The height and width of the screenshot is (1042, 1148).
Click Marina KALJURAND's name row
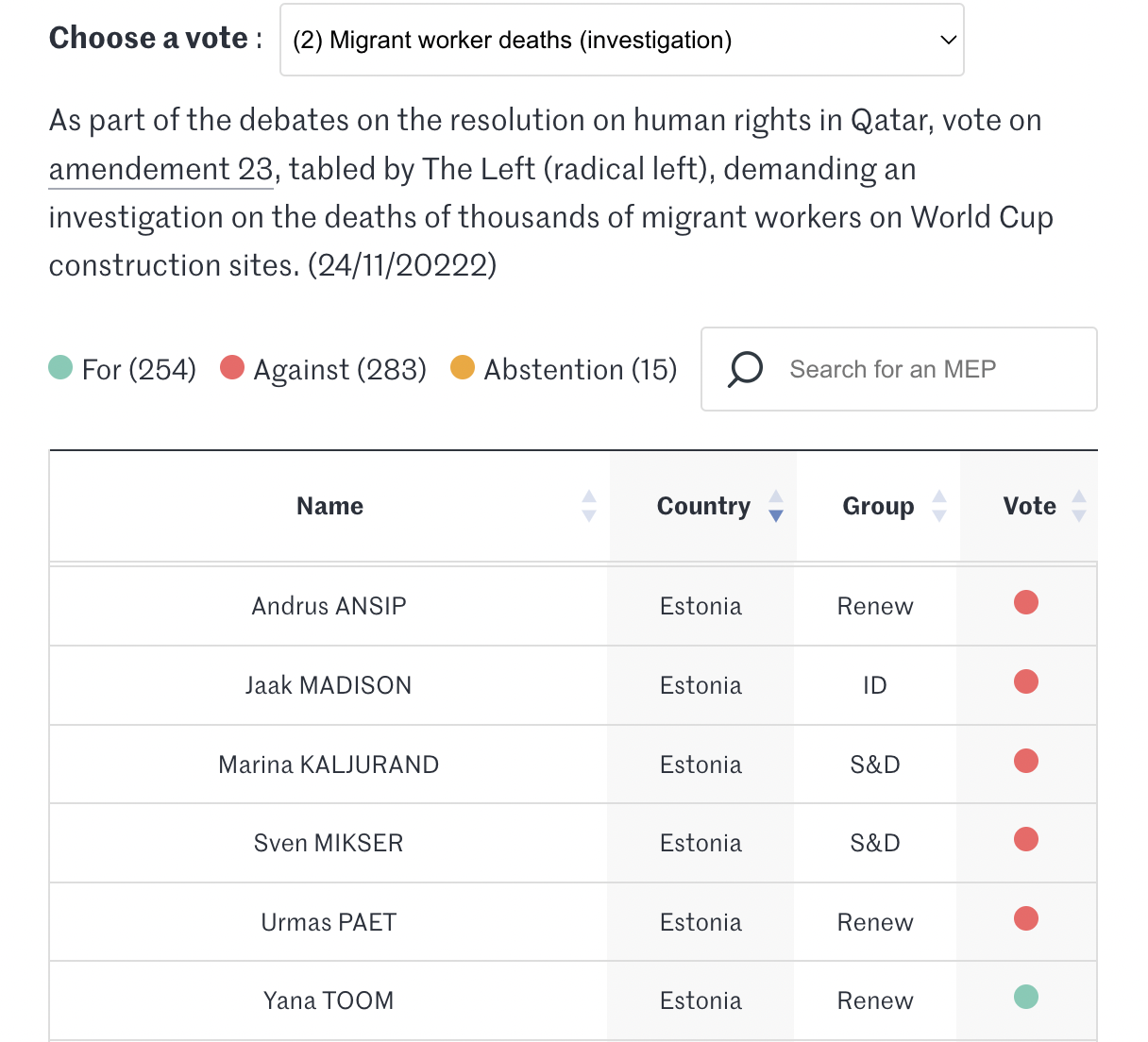click(x=329, y=765)
